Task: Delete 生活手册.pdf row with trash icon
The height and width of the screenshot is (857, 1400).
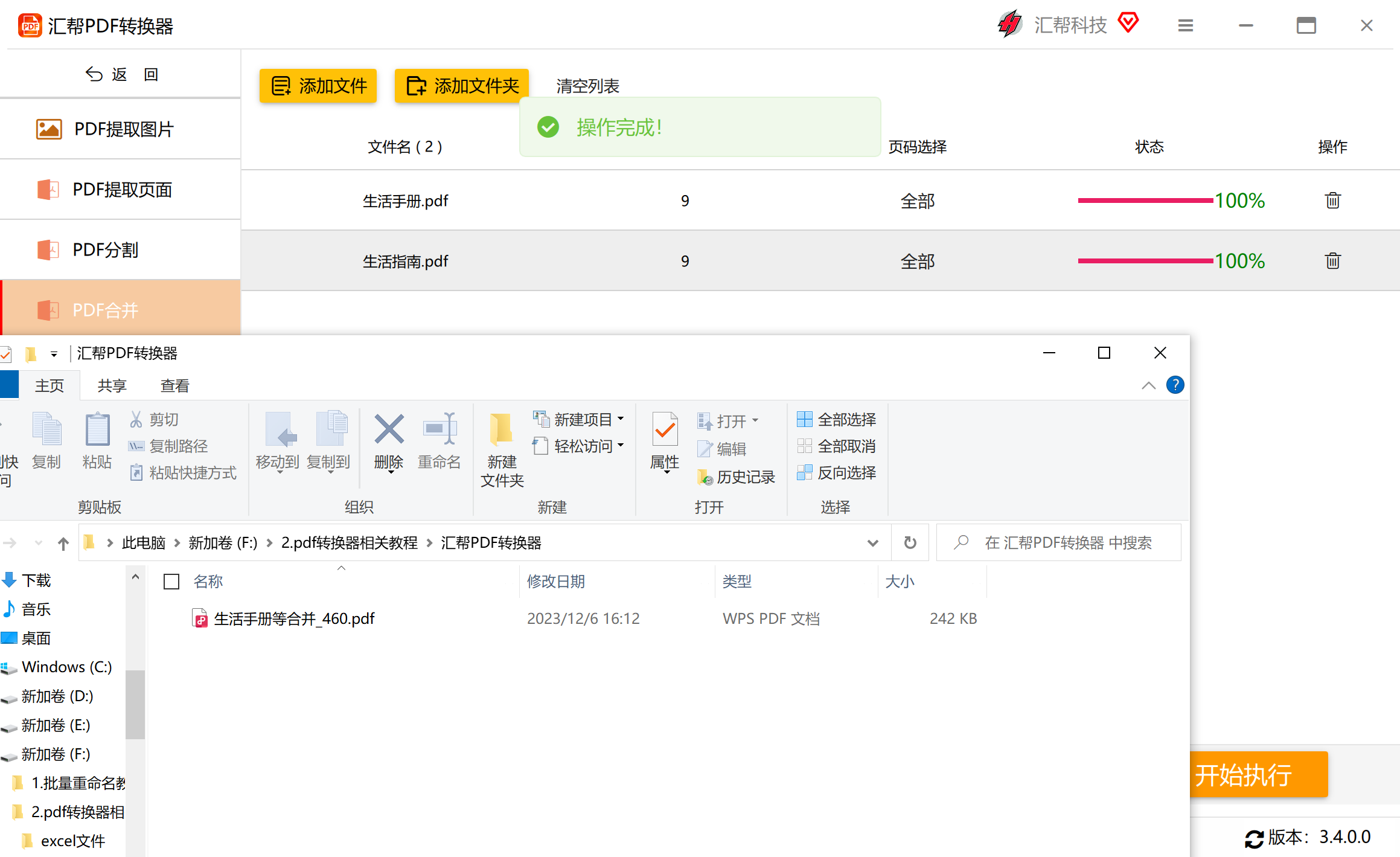Action: point(1332,201)
